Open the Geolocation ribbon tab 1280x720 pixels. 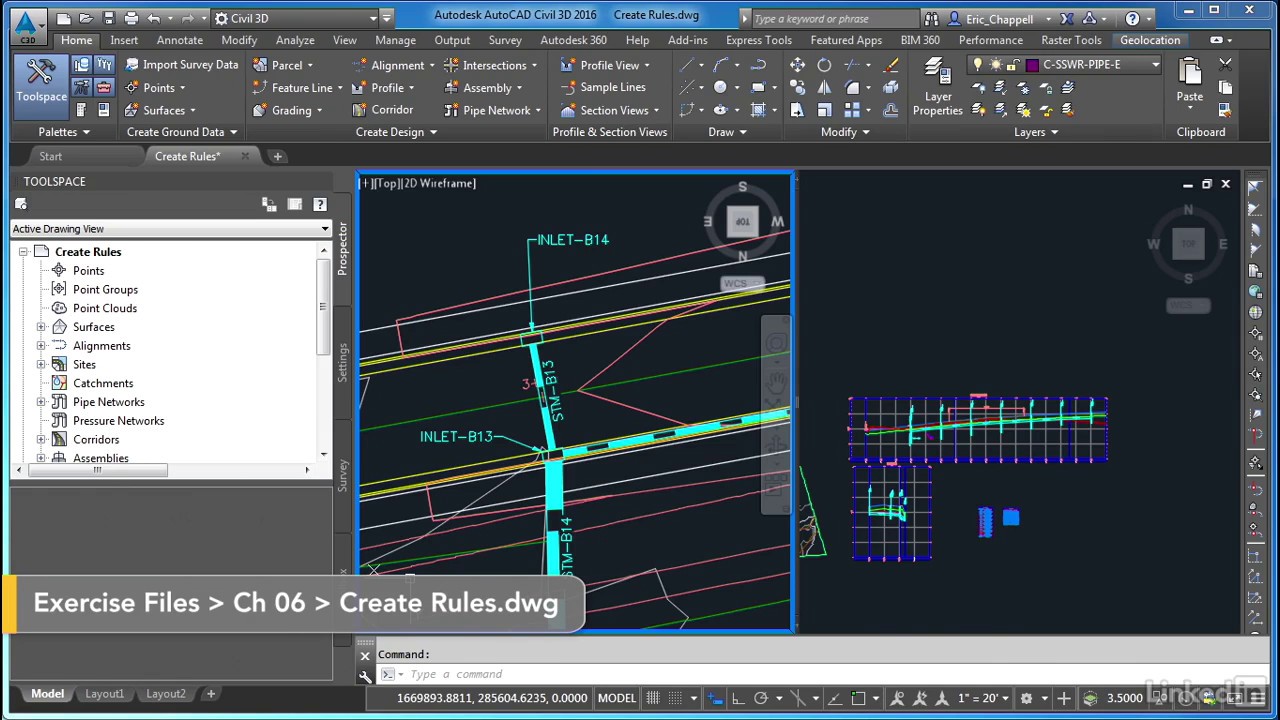[x=1150, y=40]
